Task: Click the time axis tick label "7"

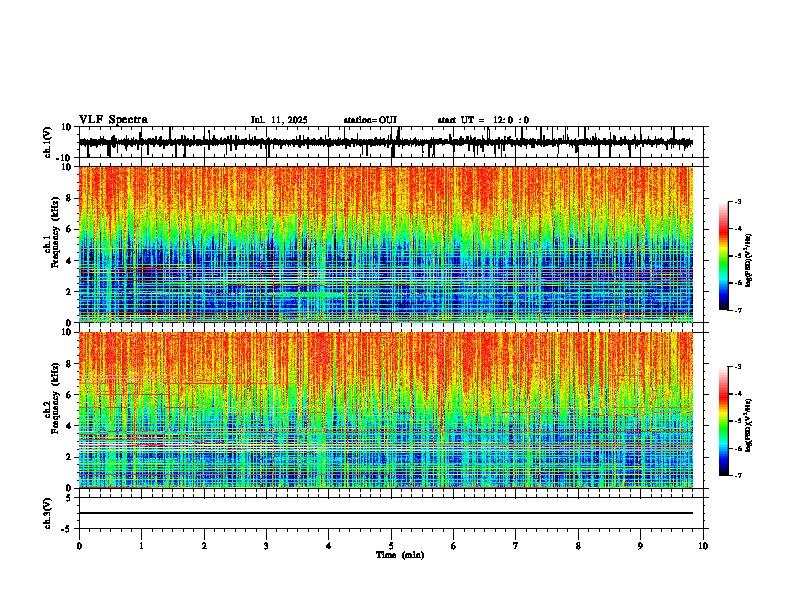Action: point(516,546)
